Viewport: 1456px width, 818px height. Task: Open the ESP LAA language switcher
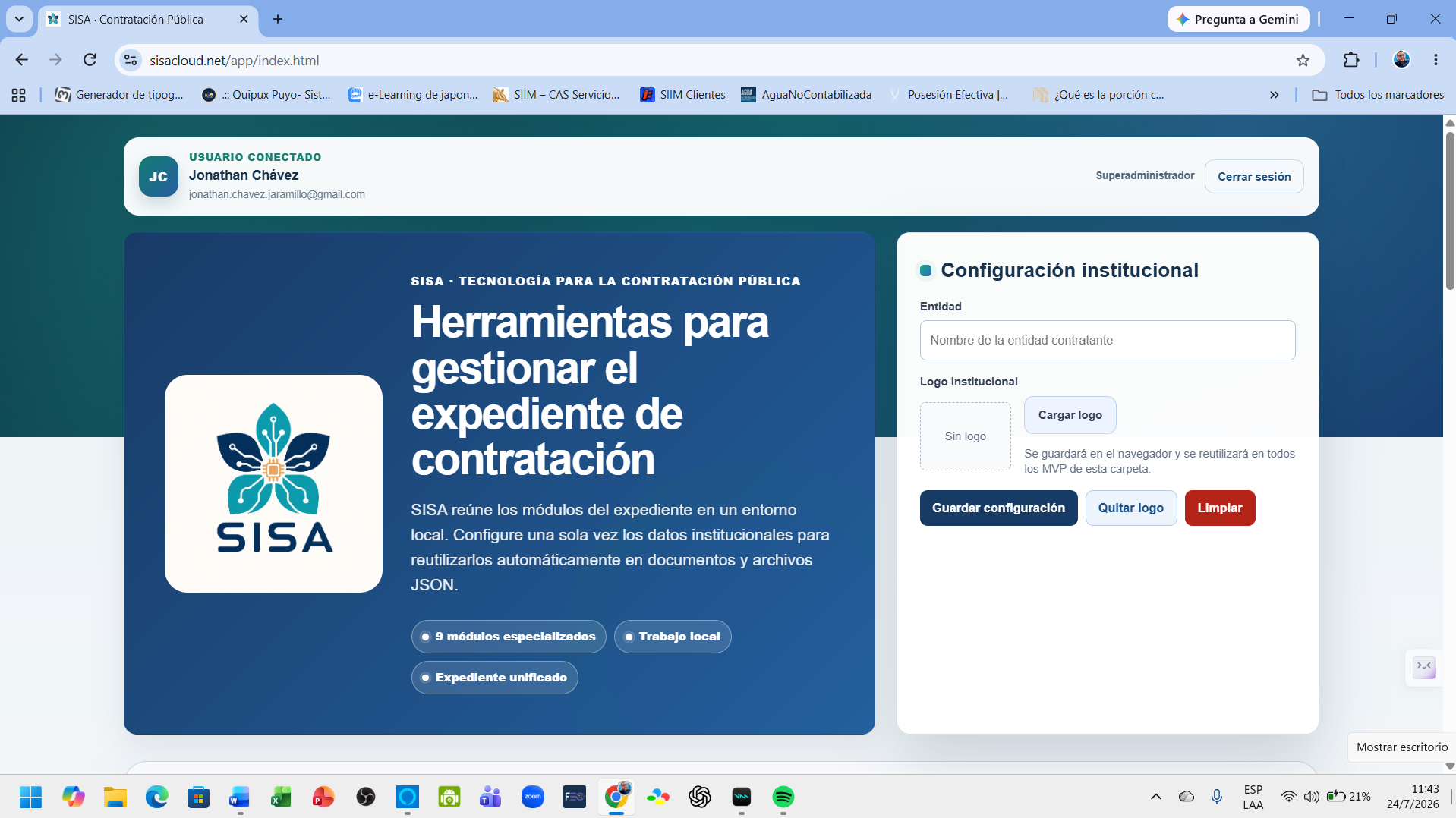(x=1253, y=797)
